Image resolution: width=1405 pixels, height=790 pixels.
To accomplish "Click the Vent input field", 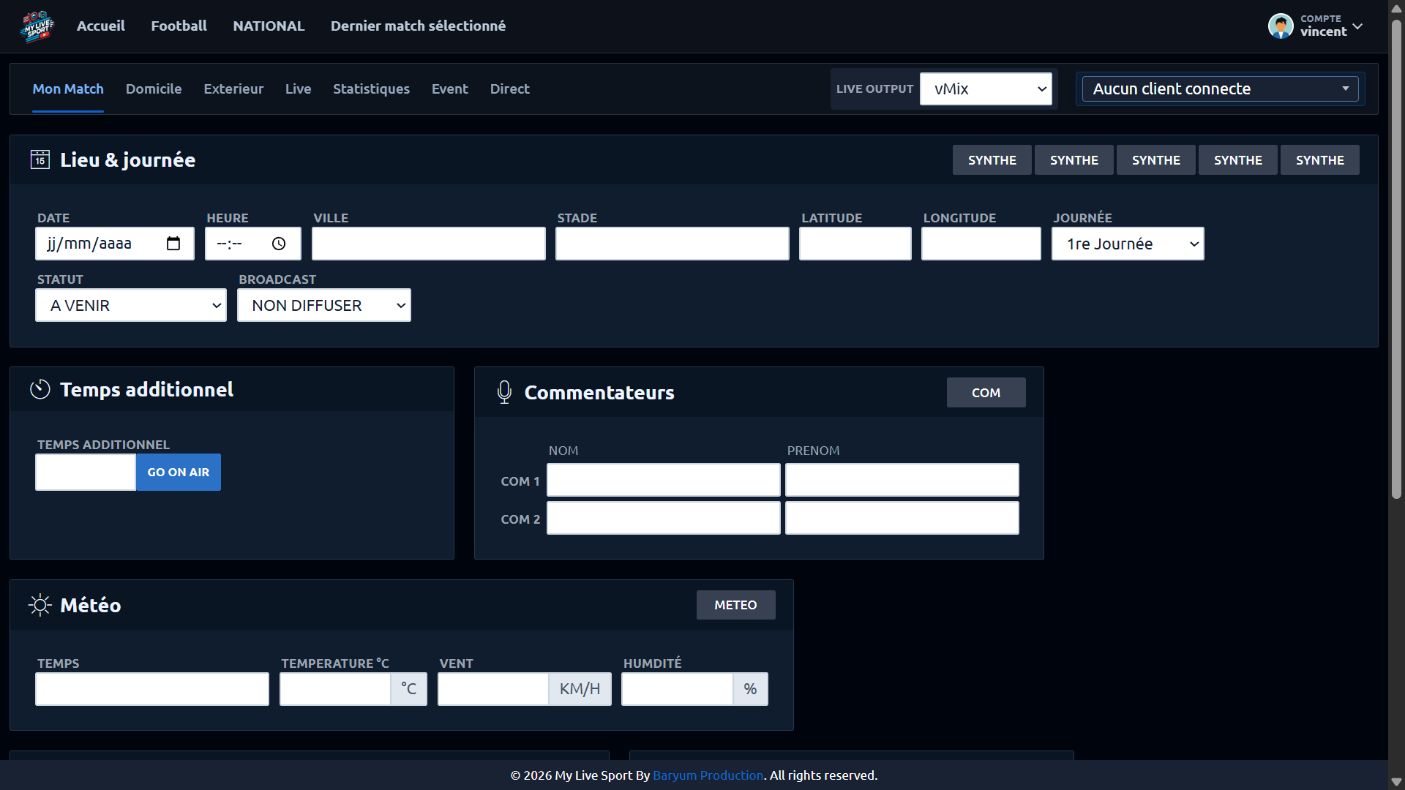I will point(493,689).
